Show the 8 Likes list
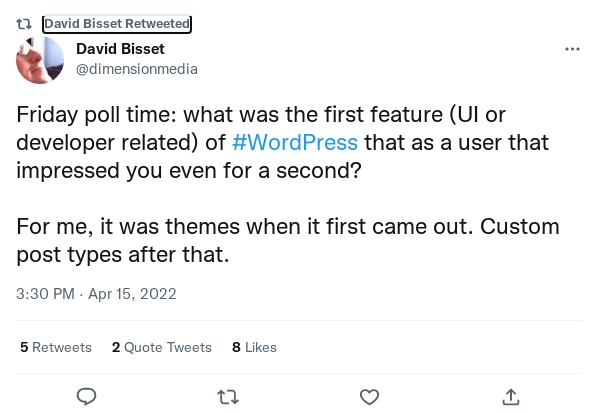Image resolution: width=598 pixels, height=413 pixels. (254, 347)
